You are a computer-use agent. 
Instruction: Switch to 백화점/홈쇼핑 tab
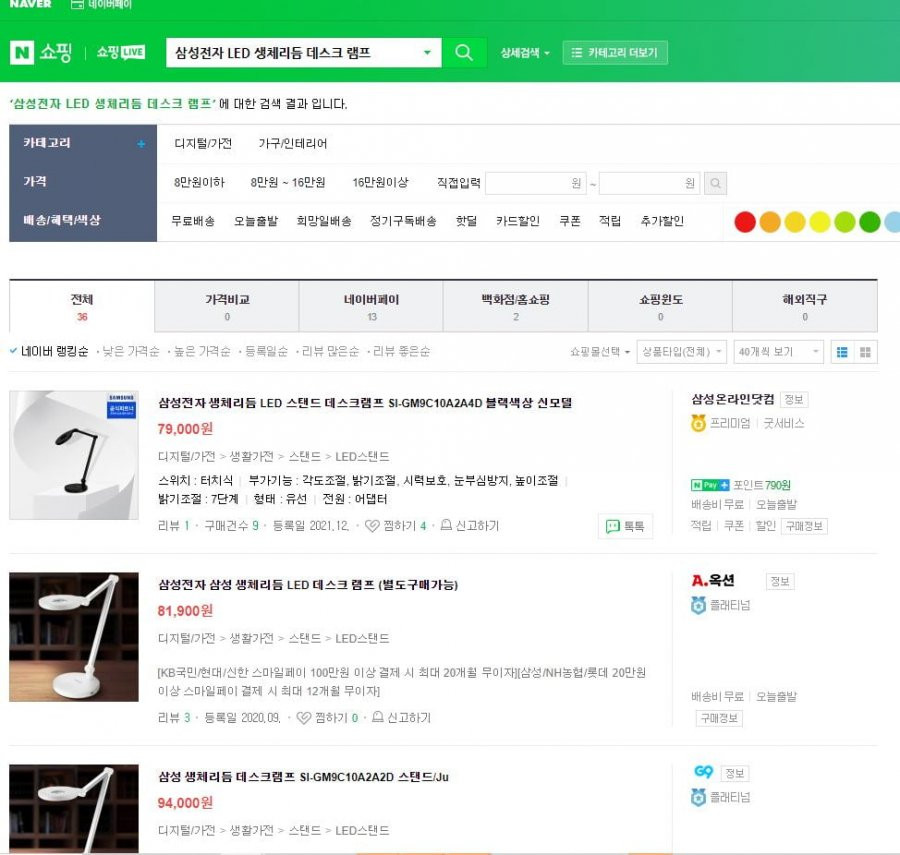click(515, 307)
